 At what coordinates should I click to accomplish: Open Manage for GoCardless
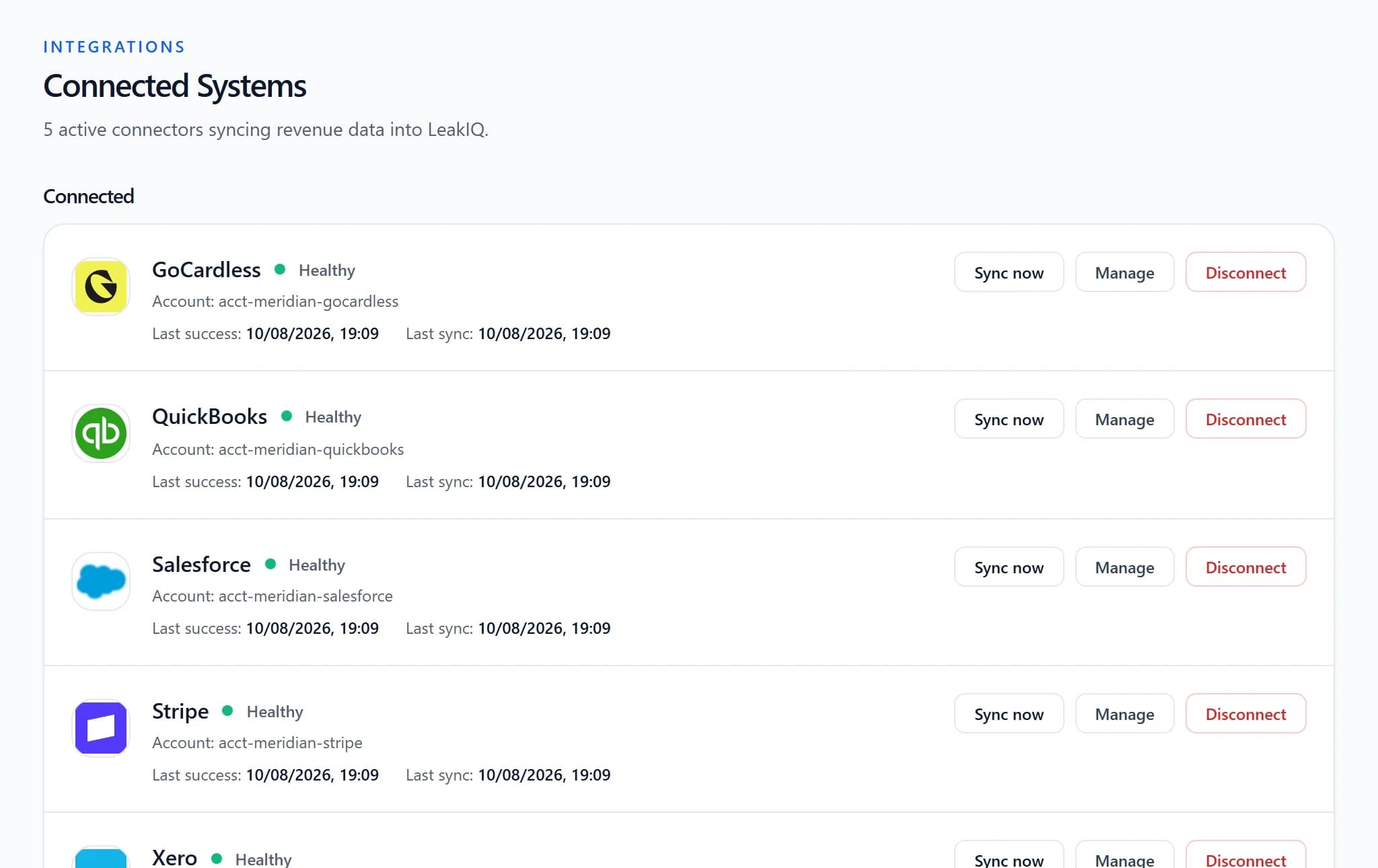[x=1125, y=273]
